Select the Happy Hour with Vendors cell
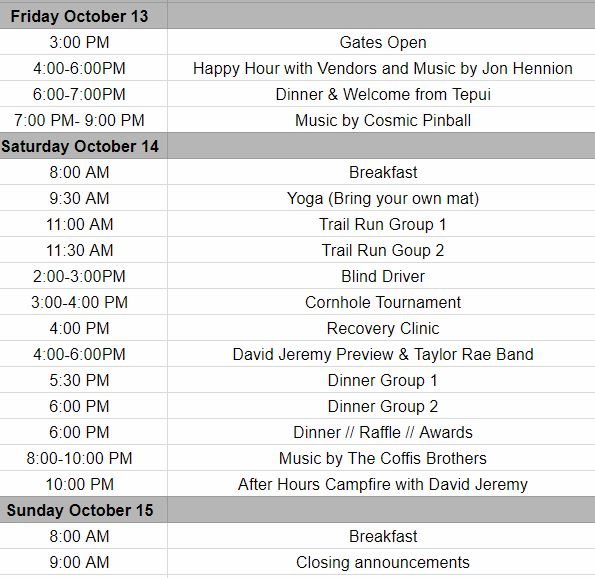This screenshot has width=595, height=578. click(381, 68)
